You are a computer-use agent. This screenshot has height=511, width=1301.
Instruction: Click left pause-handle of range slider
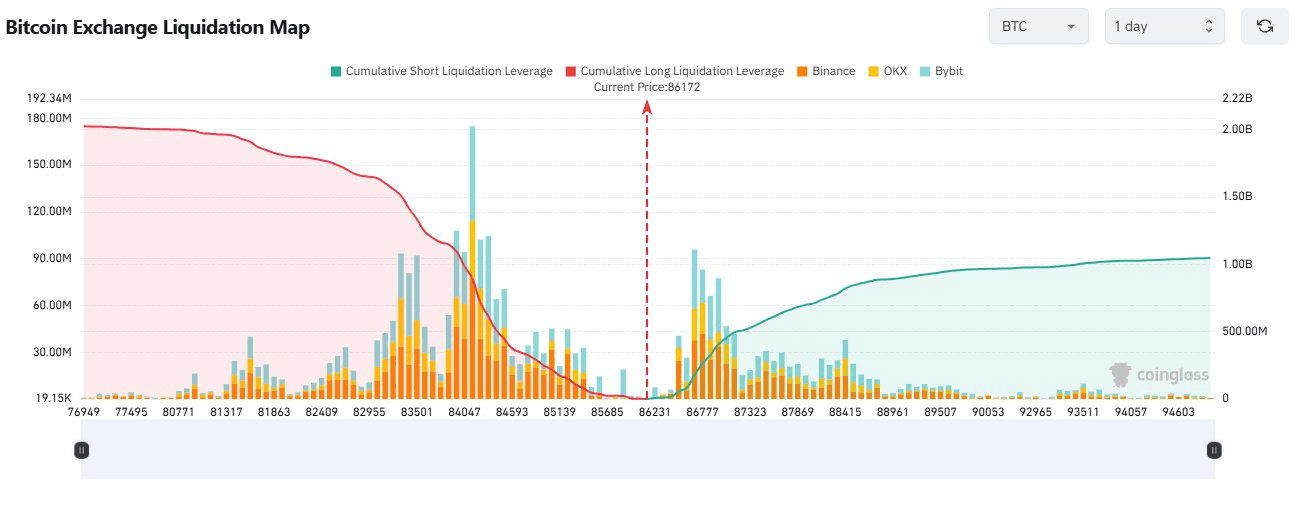point(82,450)
